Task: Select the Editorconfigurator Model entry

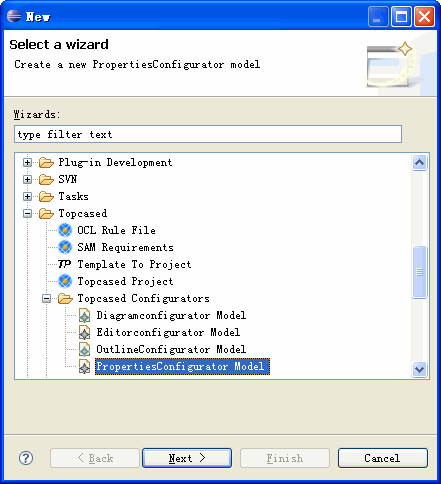Action: coord(168,332)
